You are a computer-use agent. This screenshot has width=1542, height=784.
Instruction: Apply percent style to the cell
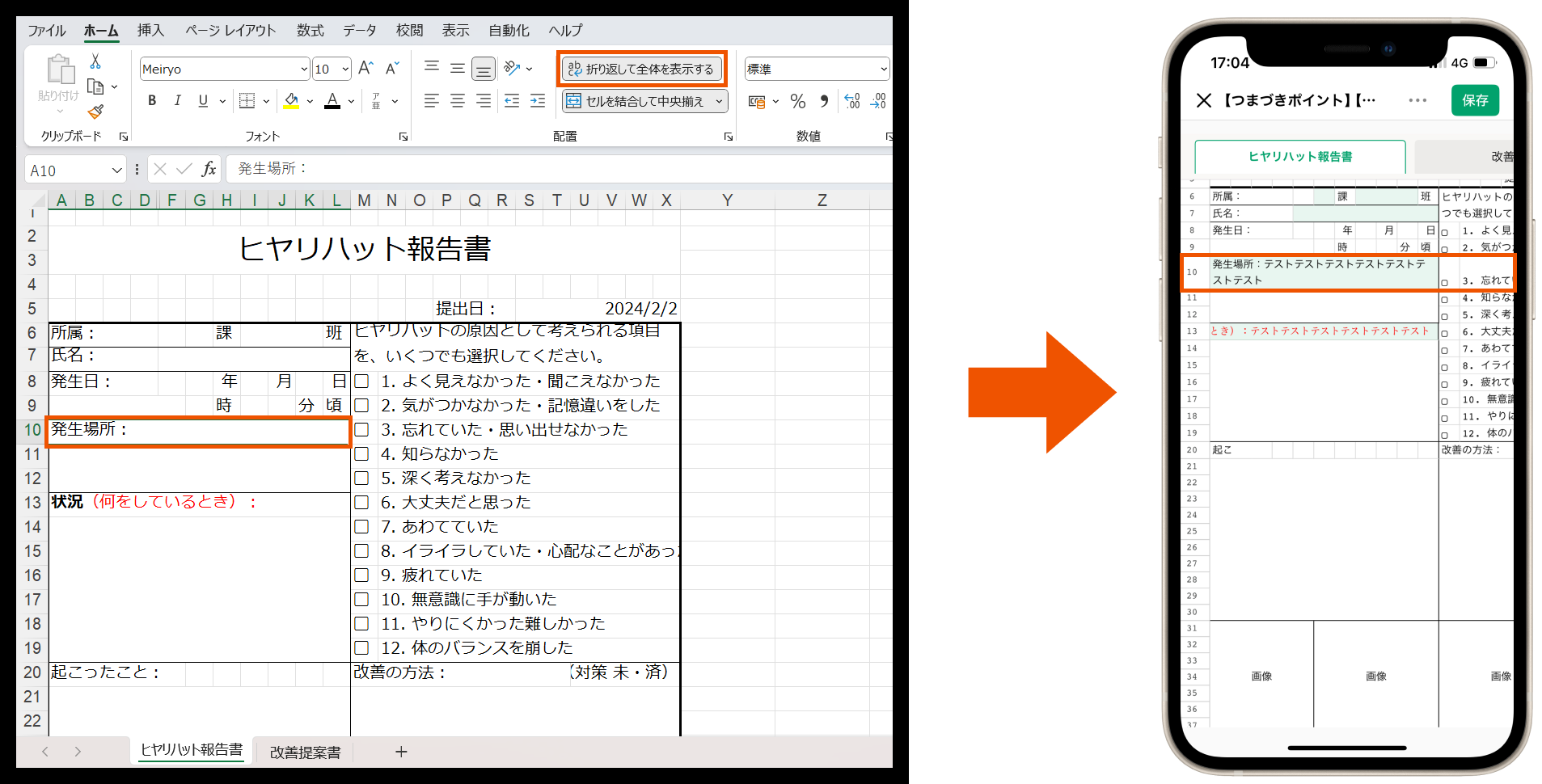[797, 100]
